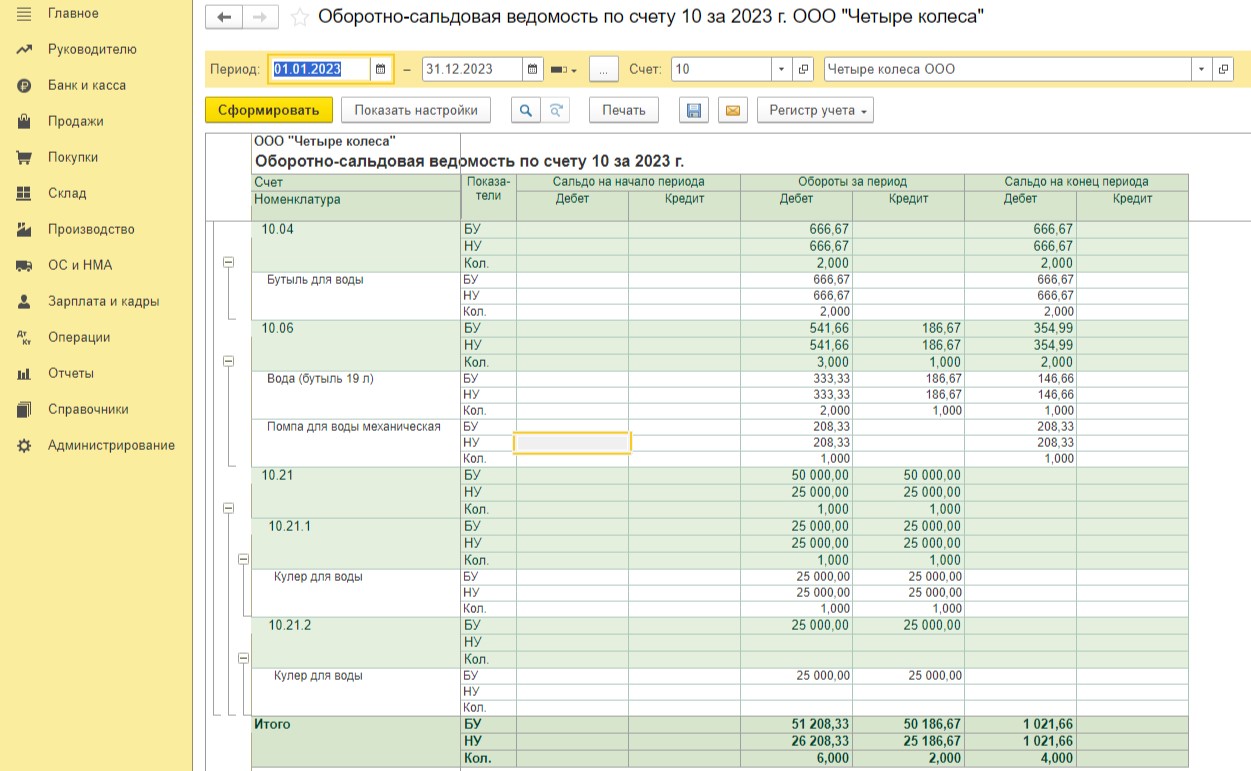Screen dimensions: 1251x771
Task: Go back using the left arrow button
Action: (224, 17)
